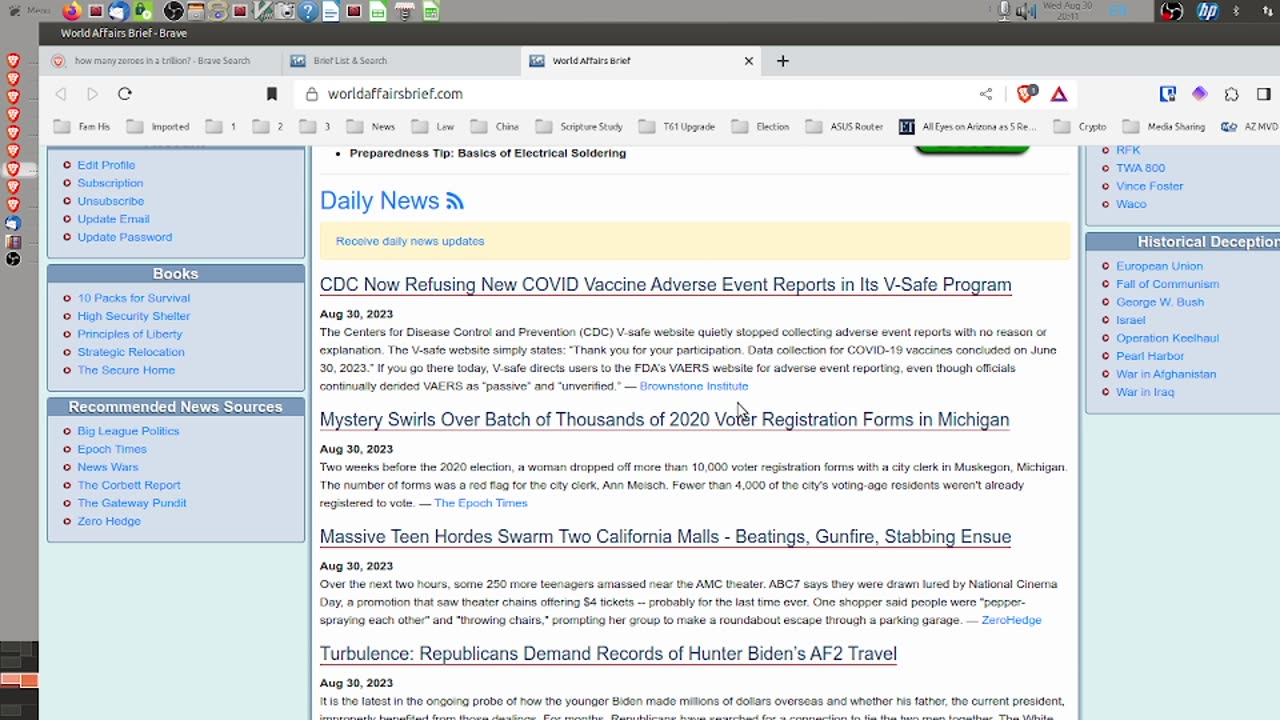Open the Massive Teen Hordes California Malls headline
The image size is (1280, 720).
(x=665, y=537)
